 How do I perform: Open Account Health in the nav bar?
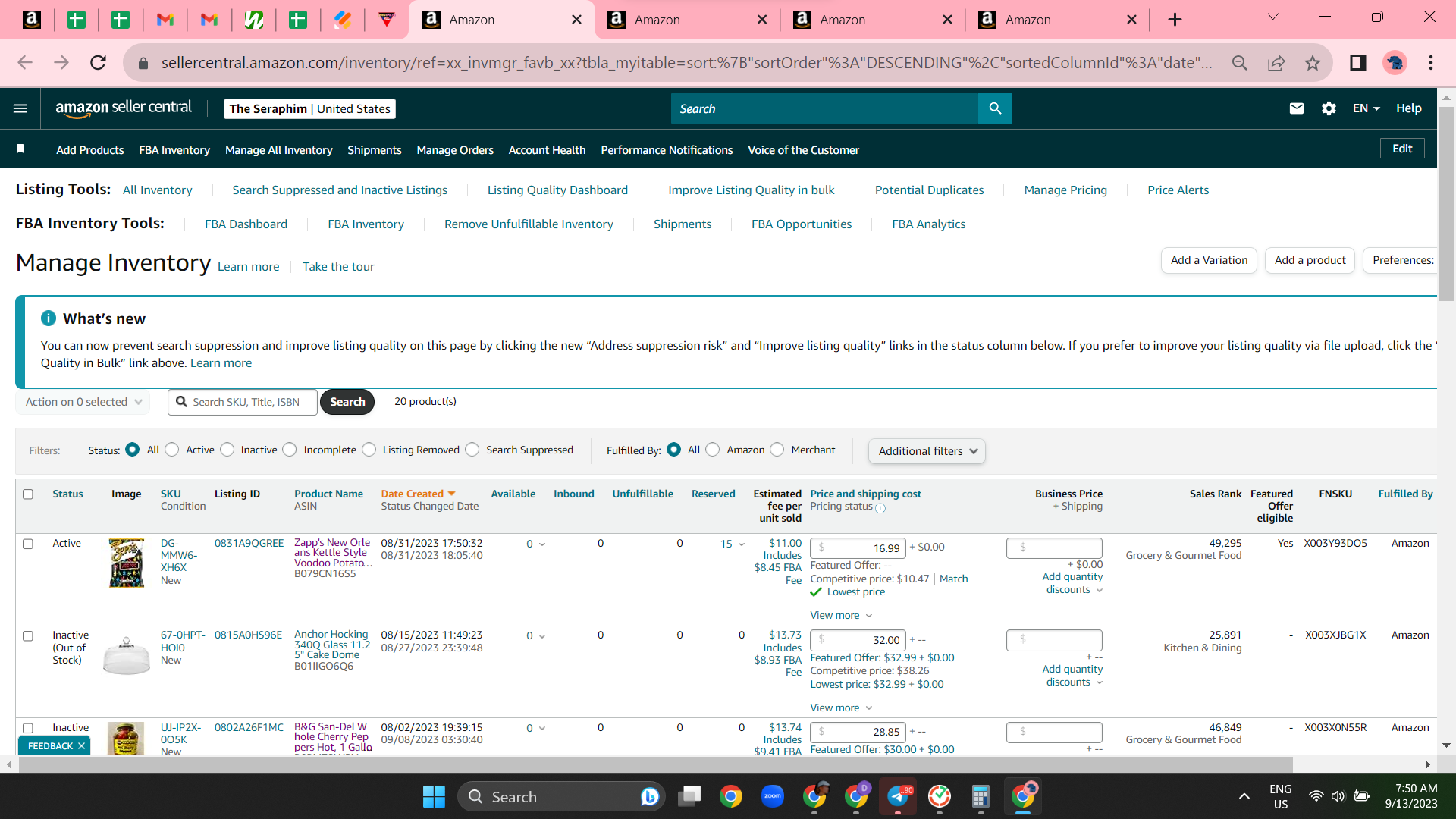(547, 150)
